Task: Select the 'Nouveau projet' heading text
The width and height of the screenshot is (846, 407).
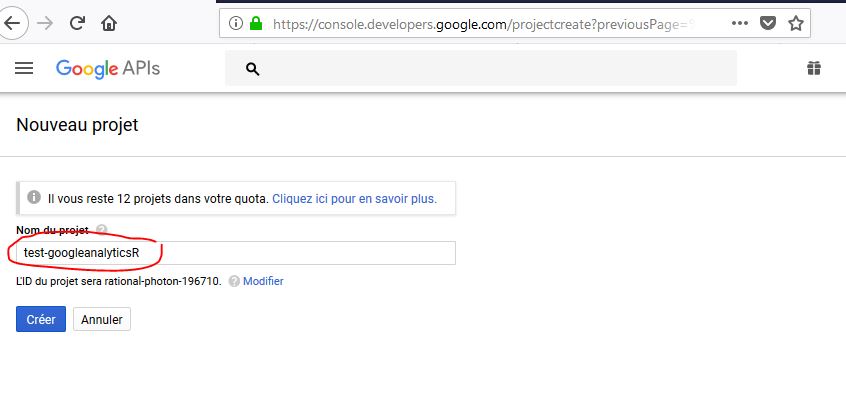Action: (x=77, y=125)
